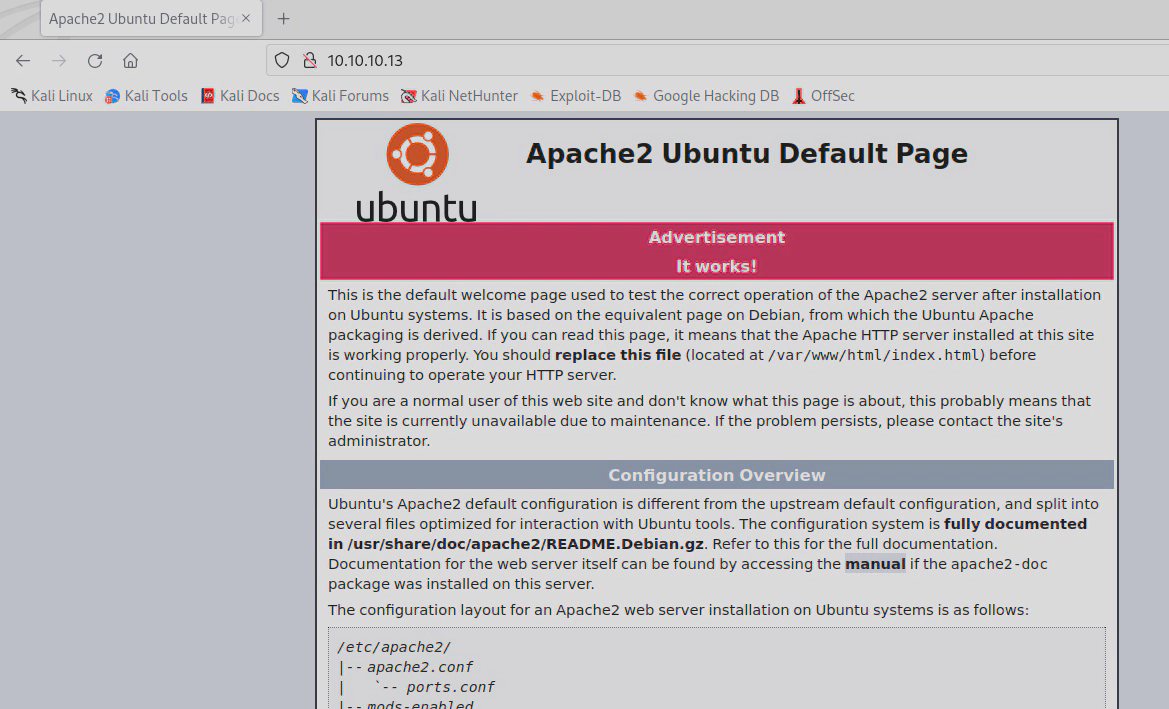
Task: Show connection security padlock info
Action: point(308,60)
